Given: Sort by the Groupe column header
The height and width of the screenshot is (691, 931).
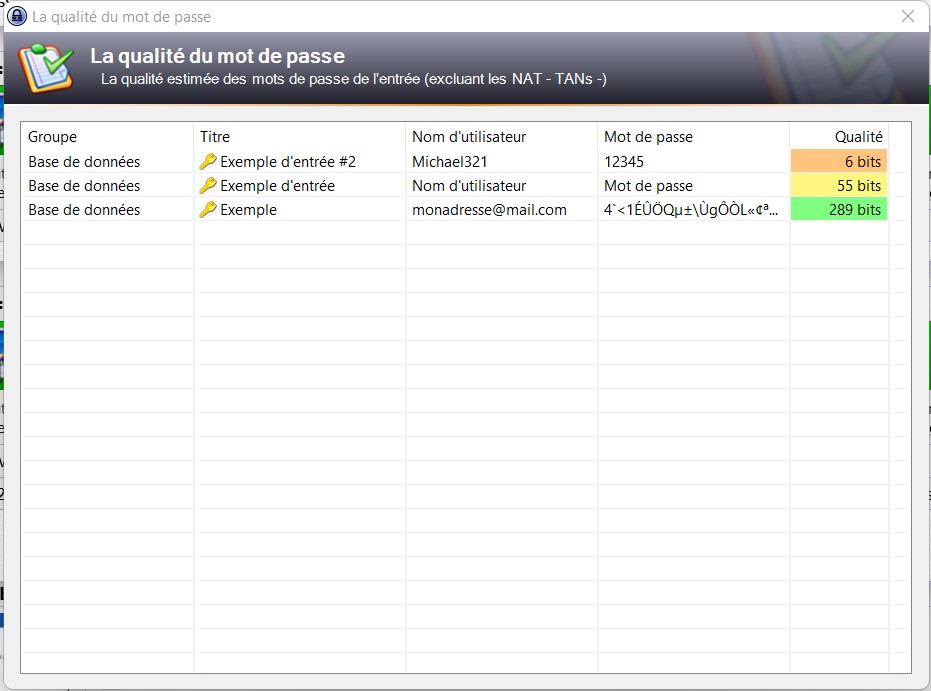Looking at the screenshot, I should pyautogui.click(x=52, y=137).
